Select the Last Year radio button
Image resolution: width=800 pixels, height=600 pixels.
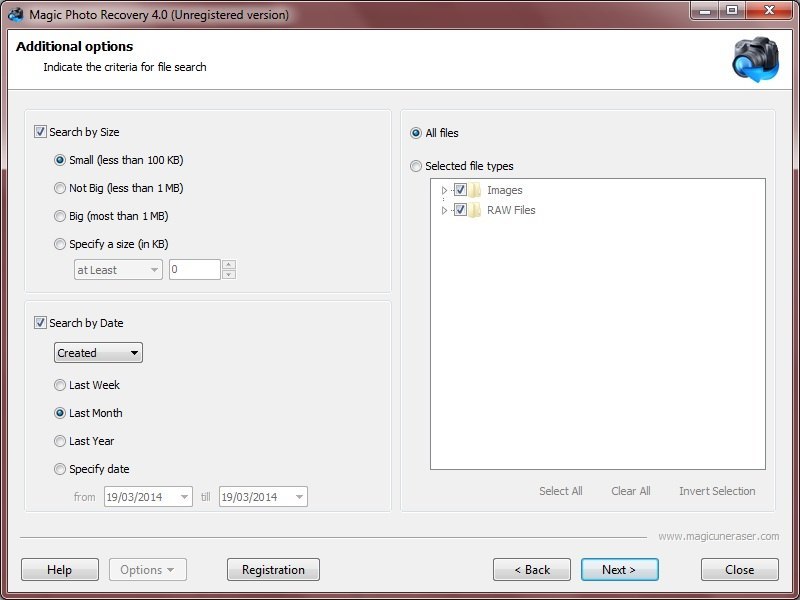tap(60, 441)
